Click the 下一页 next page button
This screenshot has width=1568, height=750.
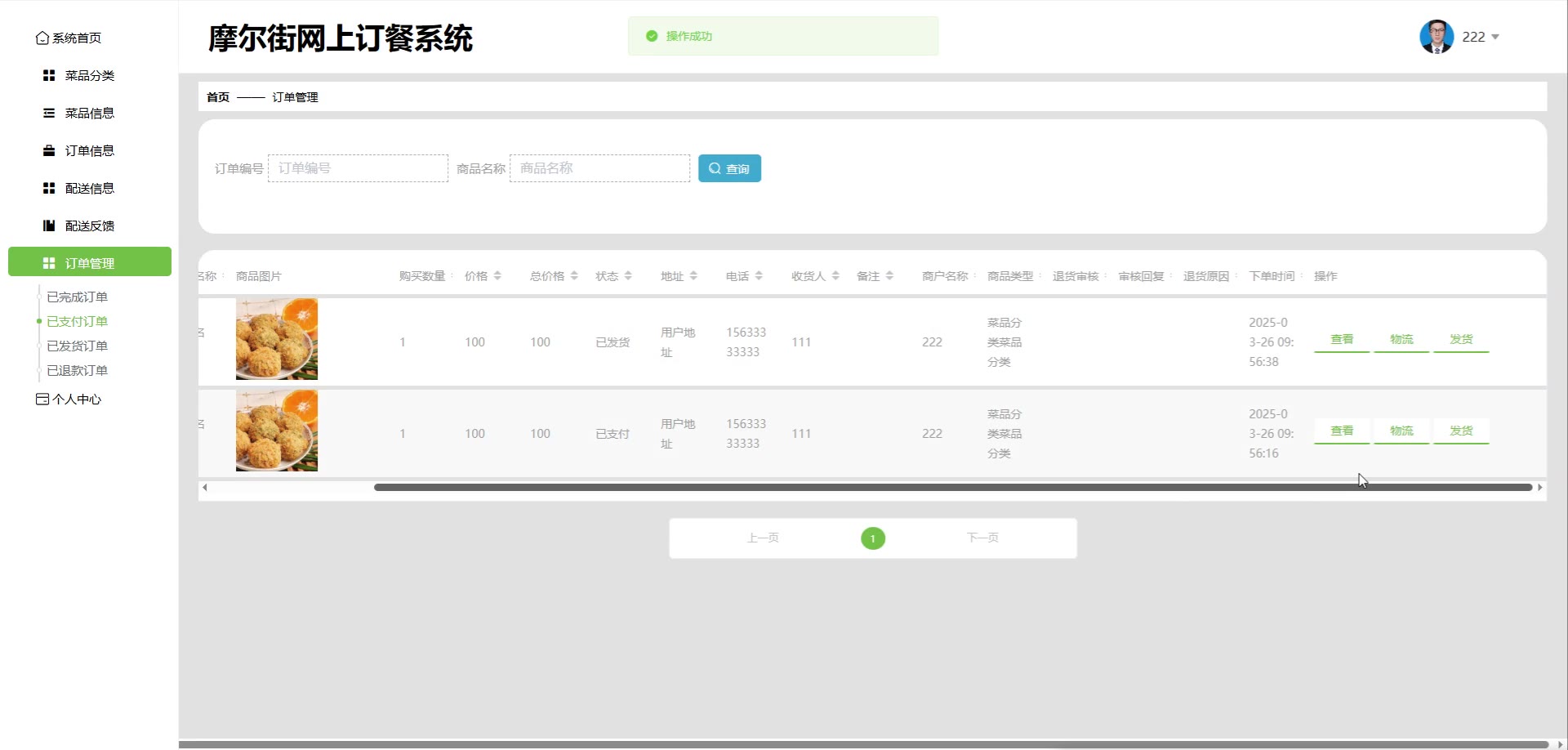point(982,538)
